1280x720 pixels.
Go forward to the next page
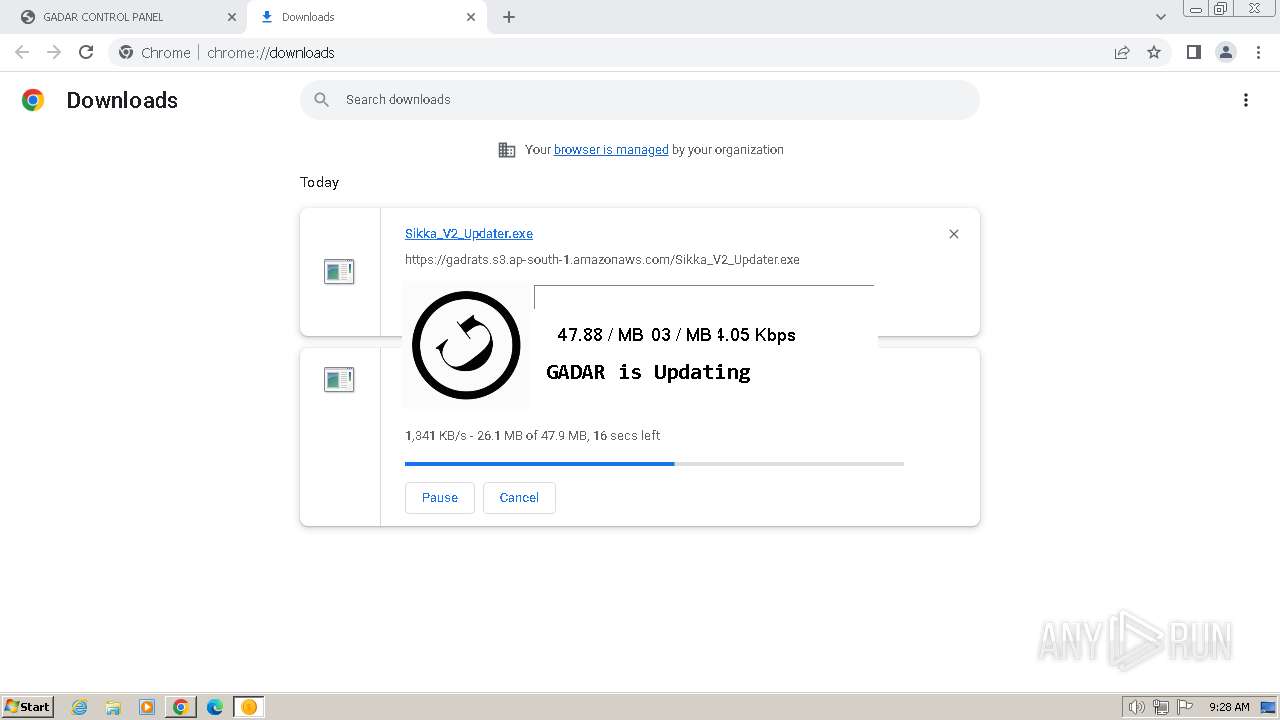[x=54, y=52]
